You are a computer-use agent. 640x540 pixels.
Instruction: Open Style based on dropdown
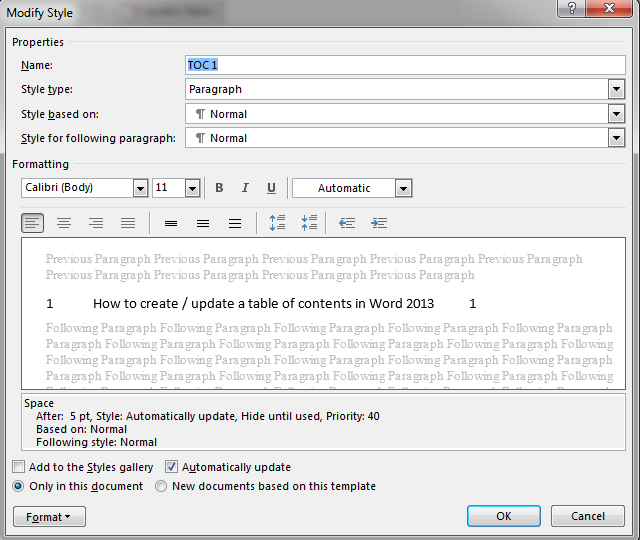coord(617,114)
